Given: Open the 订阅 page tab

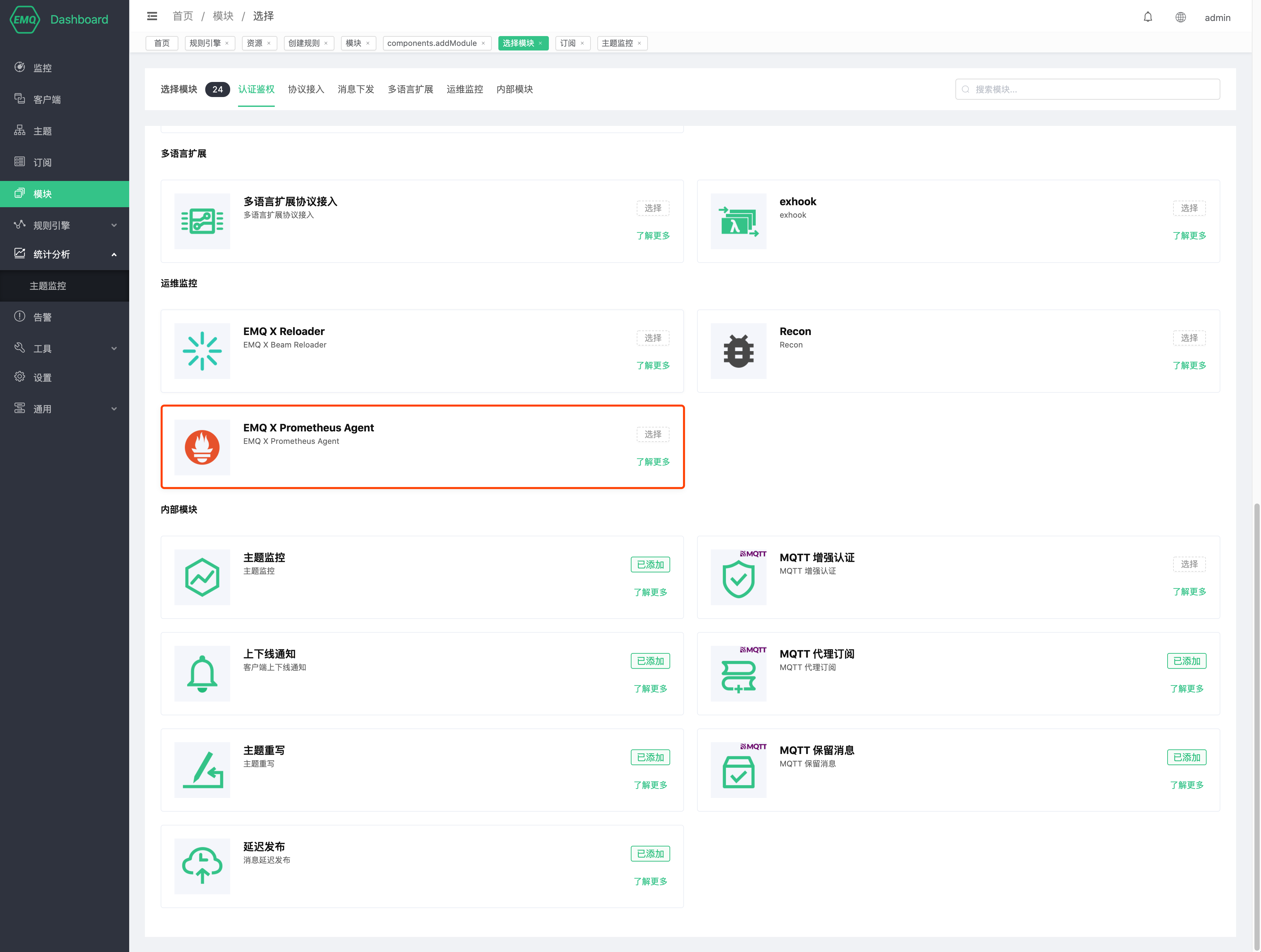Looking at the screenshot, I should click(x=568, y=43).
